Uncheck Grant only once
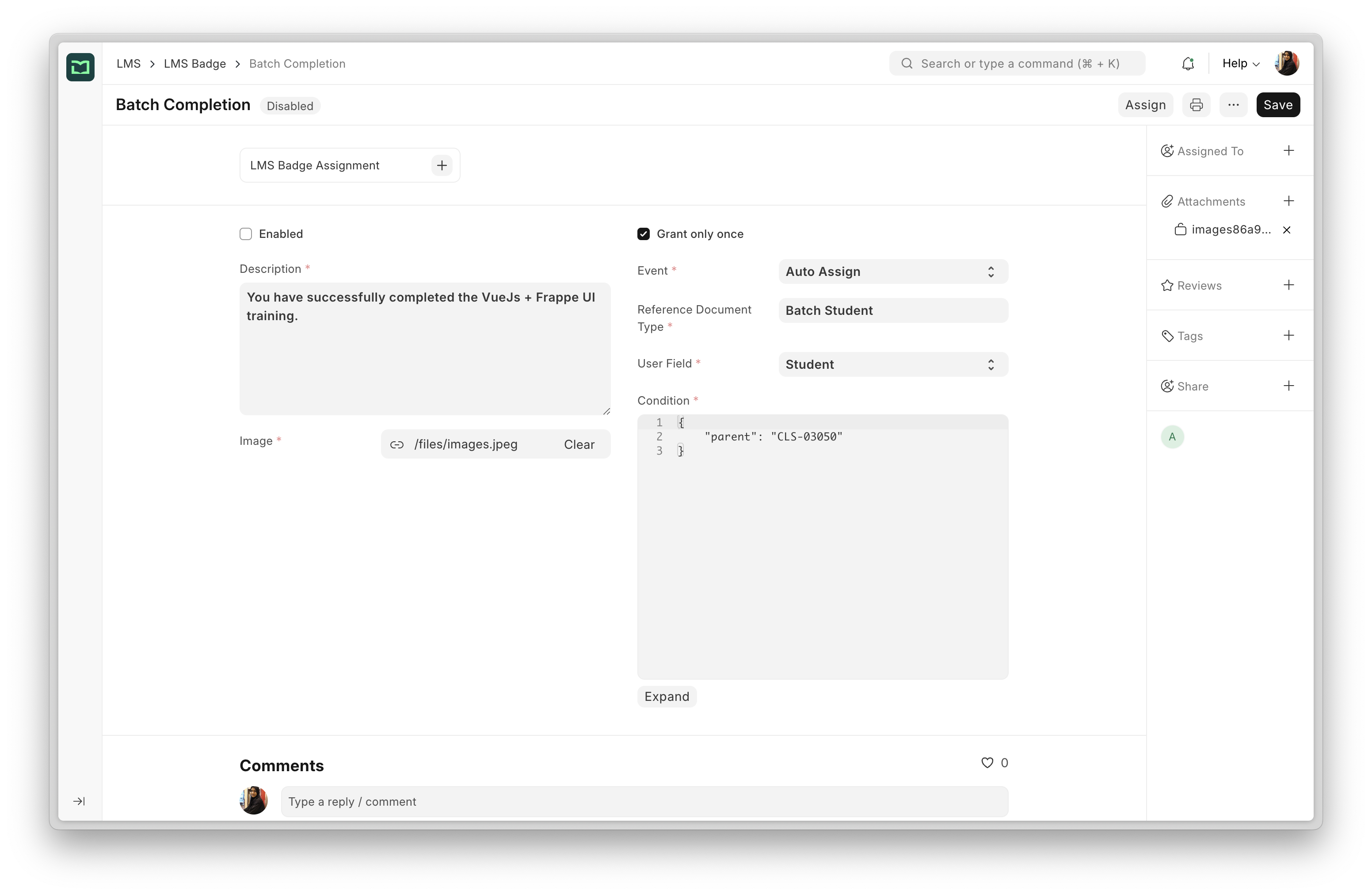 [x=643, y=234]
